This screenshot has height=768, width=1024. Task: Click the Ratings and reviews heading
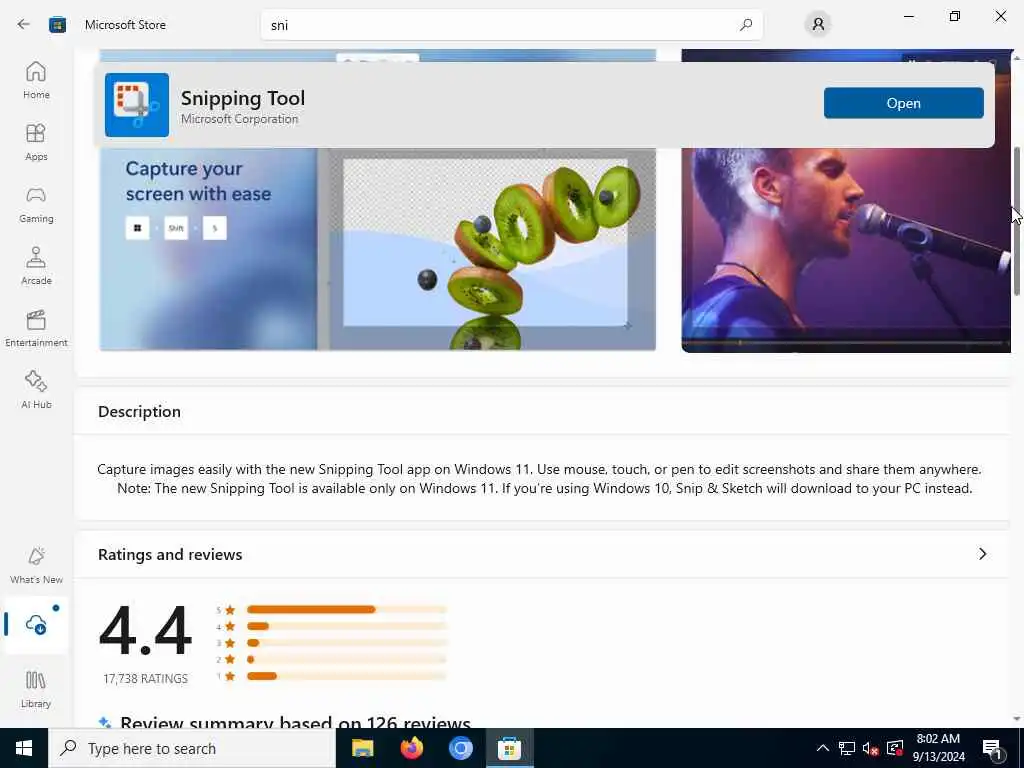tap(170, 554)
